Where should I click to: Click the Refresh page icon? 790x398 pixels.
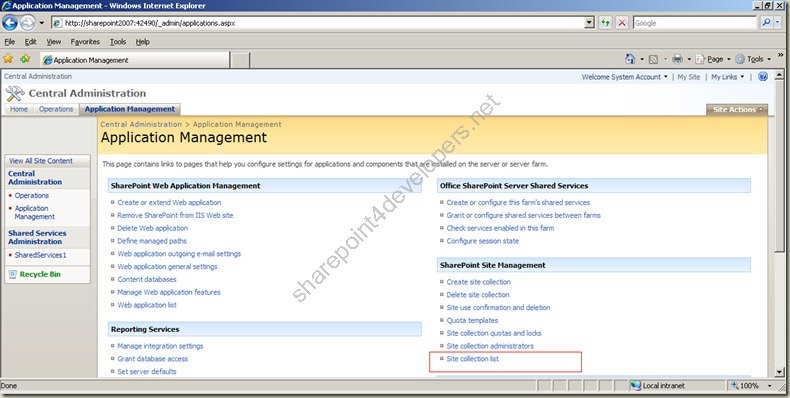605,23
